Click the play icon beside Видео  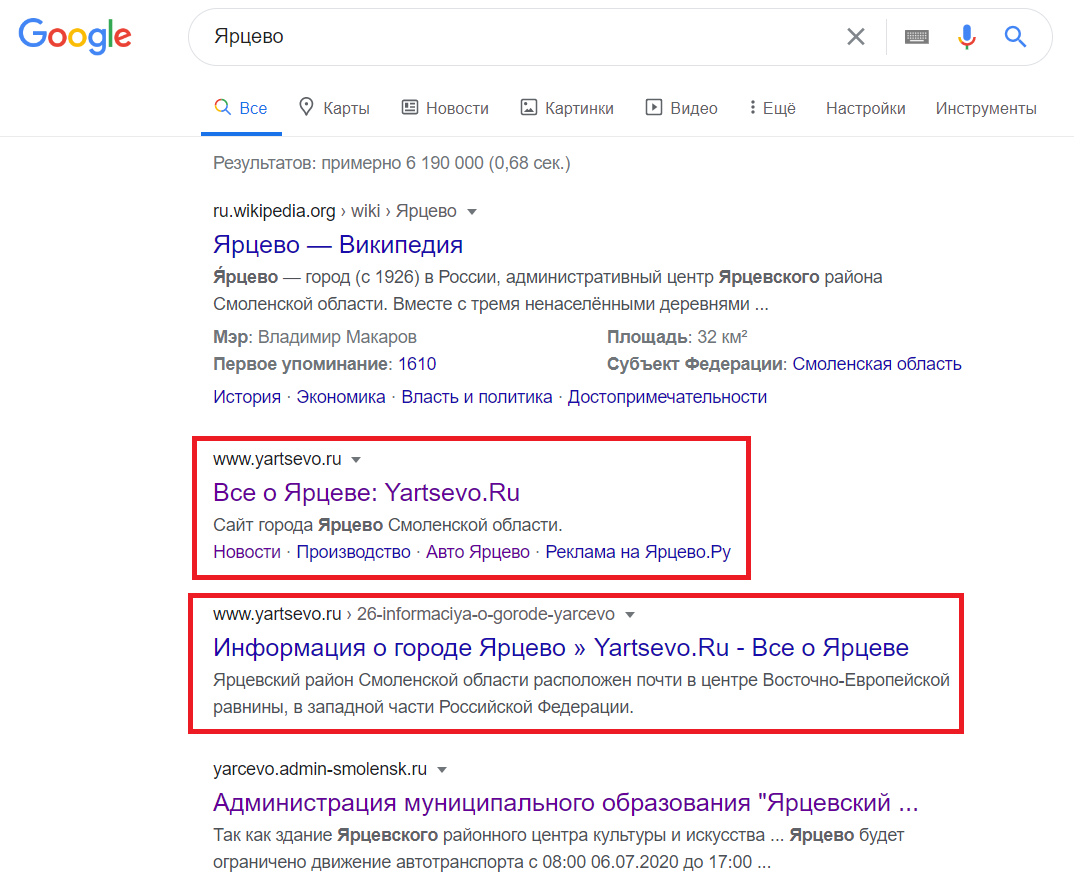653,107
